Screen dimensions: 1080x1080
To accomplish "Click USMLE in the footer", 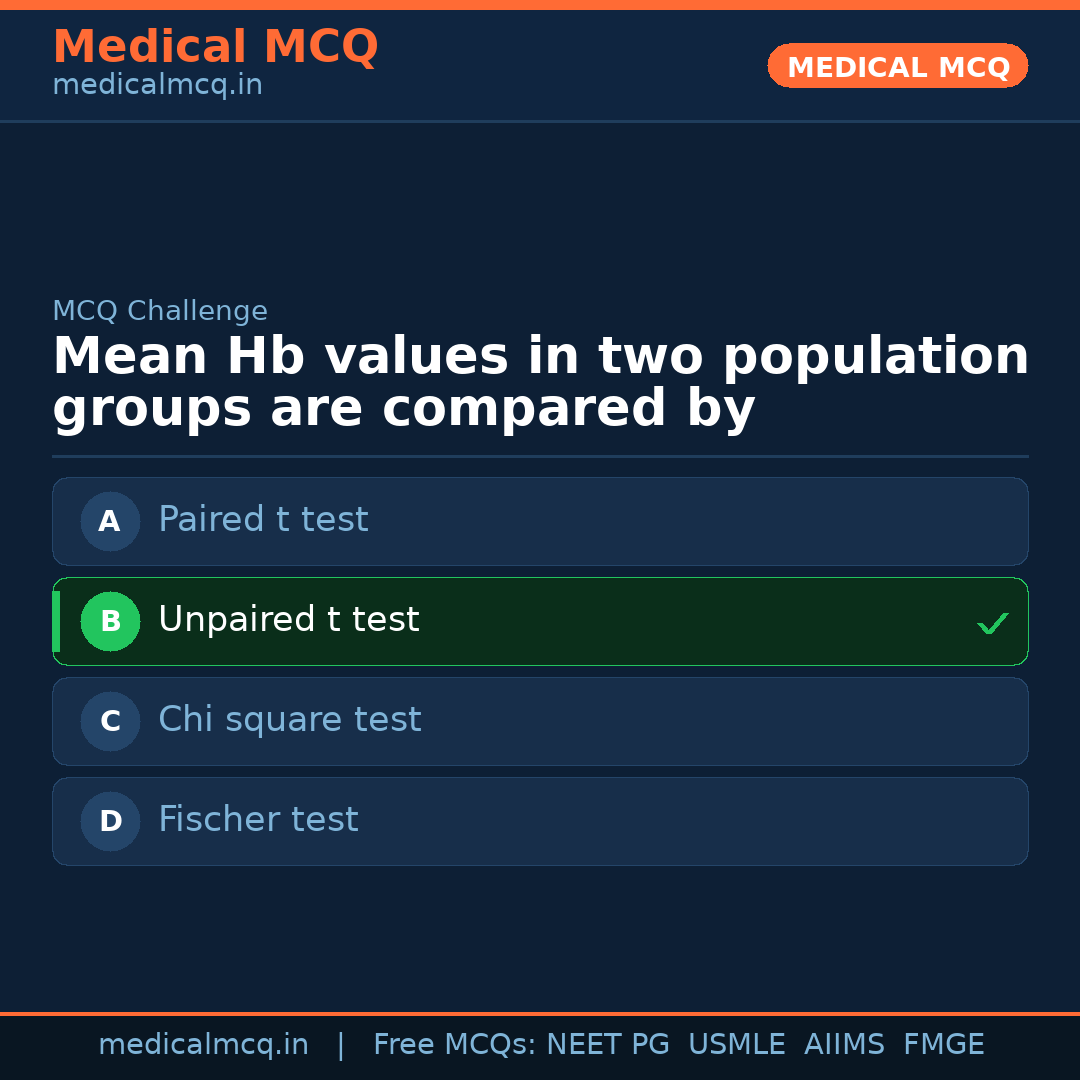I will tap(736, 1045).
